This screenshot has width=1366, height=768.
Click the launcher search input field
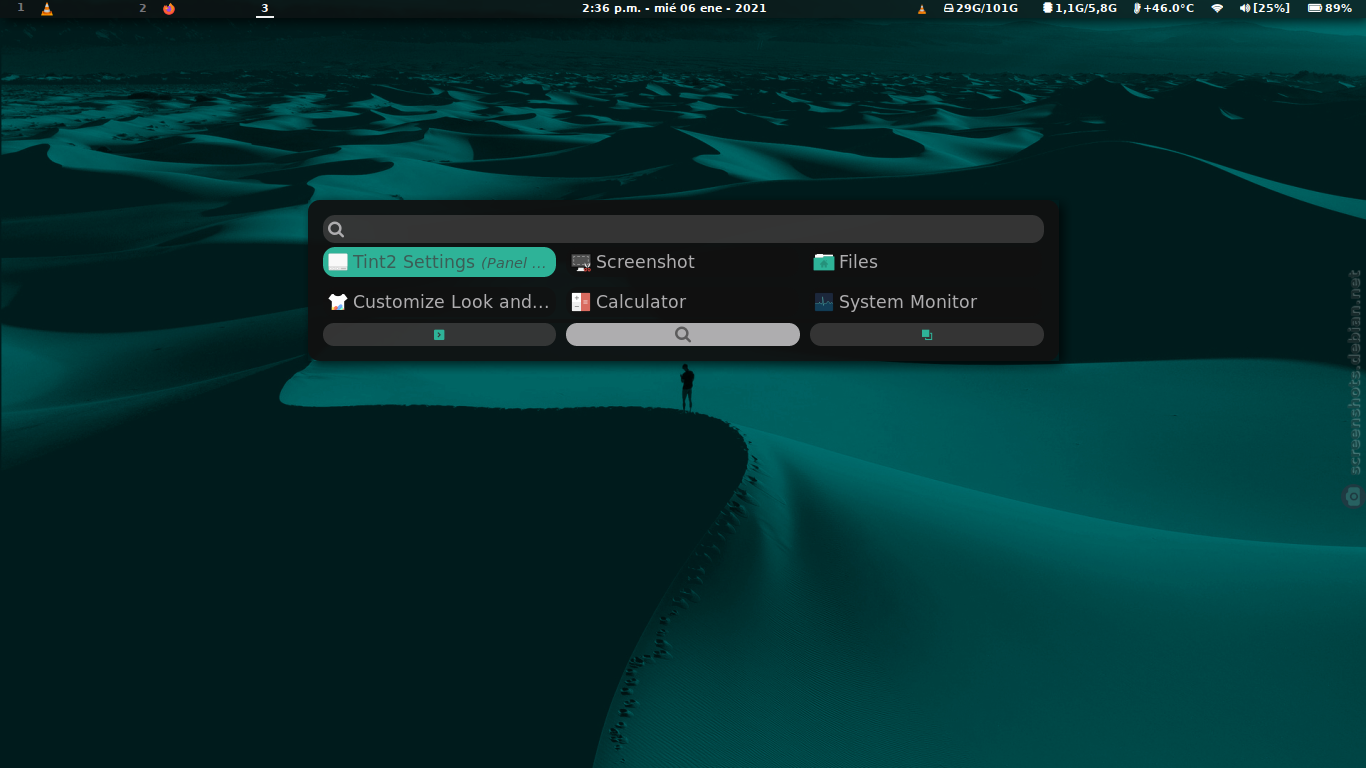[683, 229]
